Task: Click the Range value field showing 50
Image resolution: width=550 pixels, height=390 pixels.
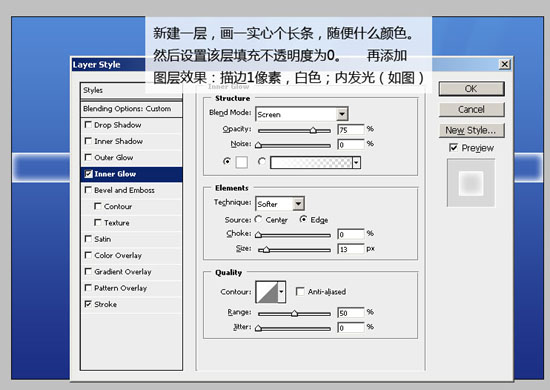Action: [x=351, y=312]
